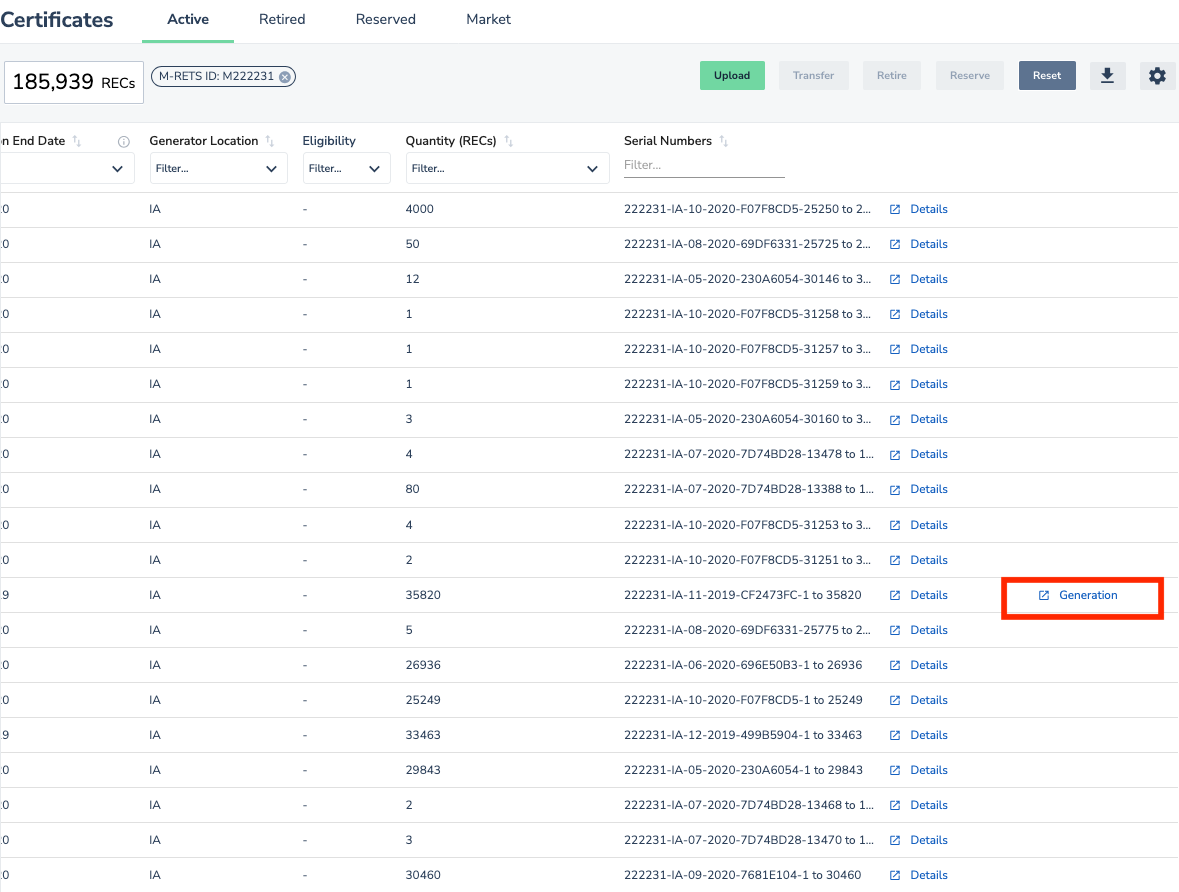The height and width of the screenshot is (892, 1179).
Task: Open the Generator Location filter dropdown
Action: click(218, 168)
